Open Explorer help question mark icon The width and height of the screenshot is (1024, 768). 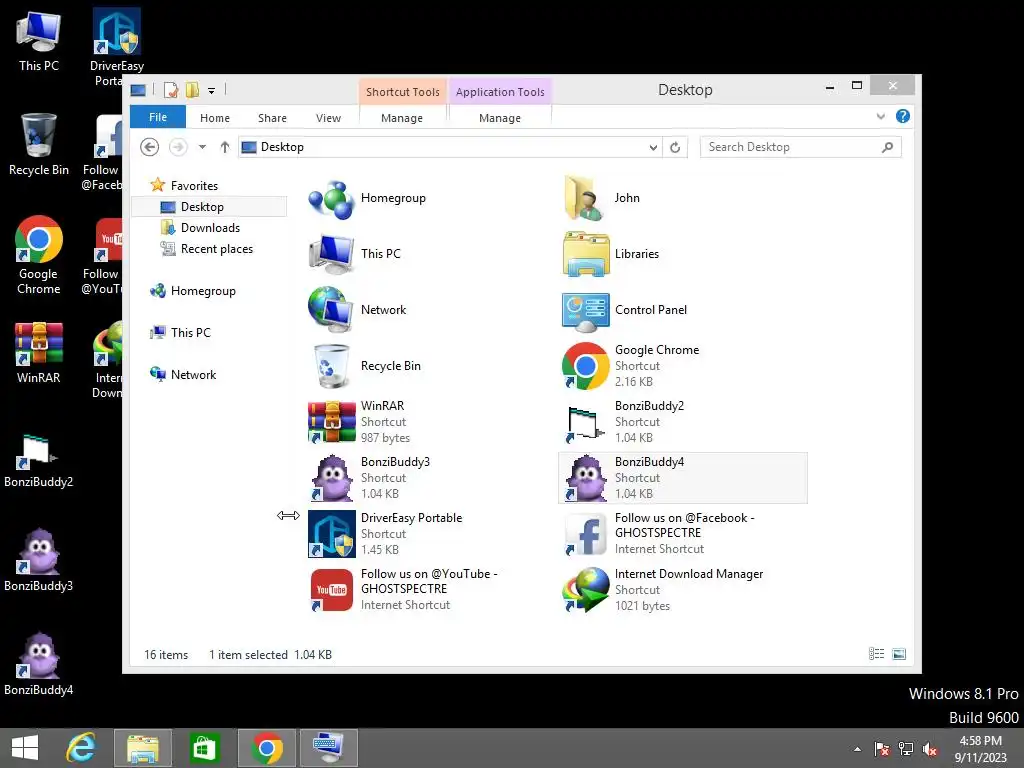(903, 116)
